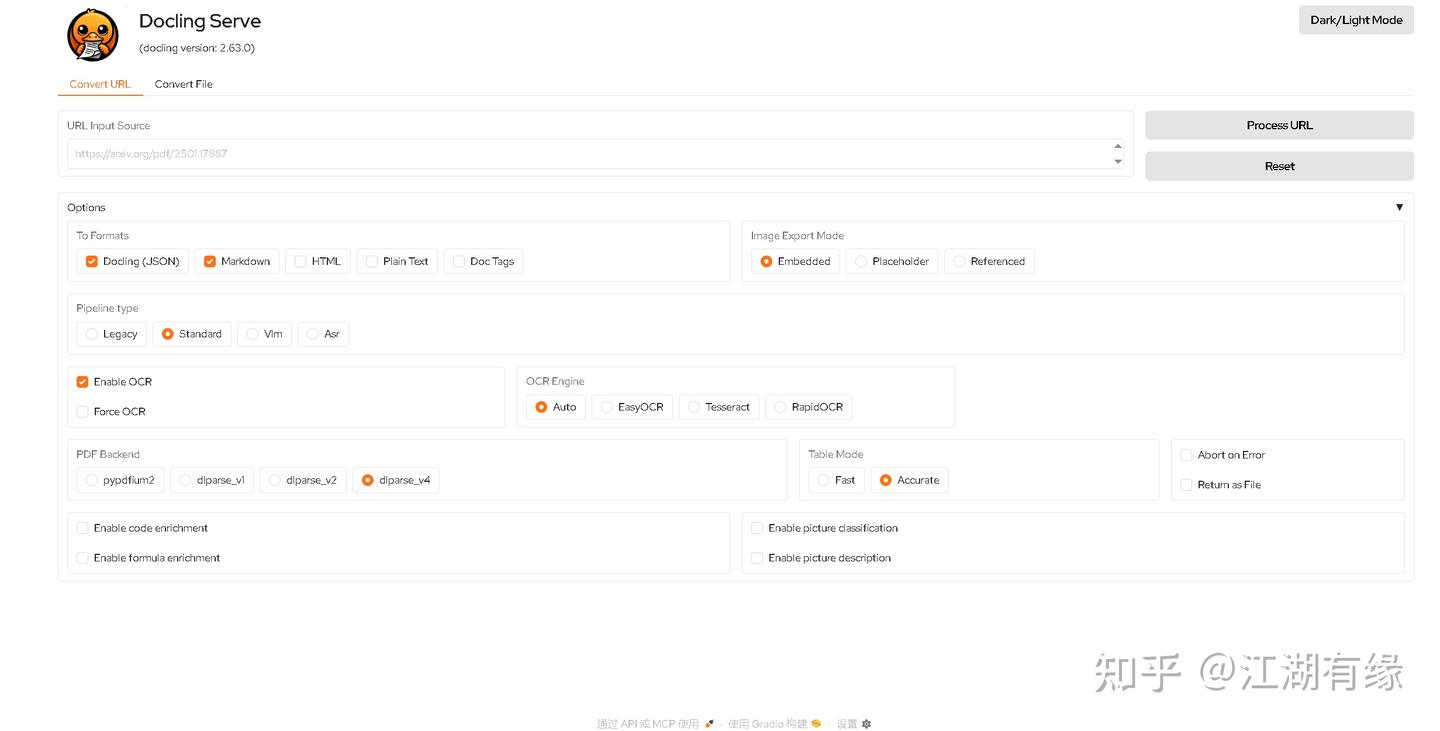Click the URL input scroll-up arrow
Image resolution: width=1440 pixels, height=731 pixels.
pyautogui.click(x=1118, y=147)
